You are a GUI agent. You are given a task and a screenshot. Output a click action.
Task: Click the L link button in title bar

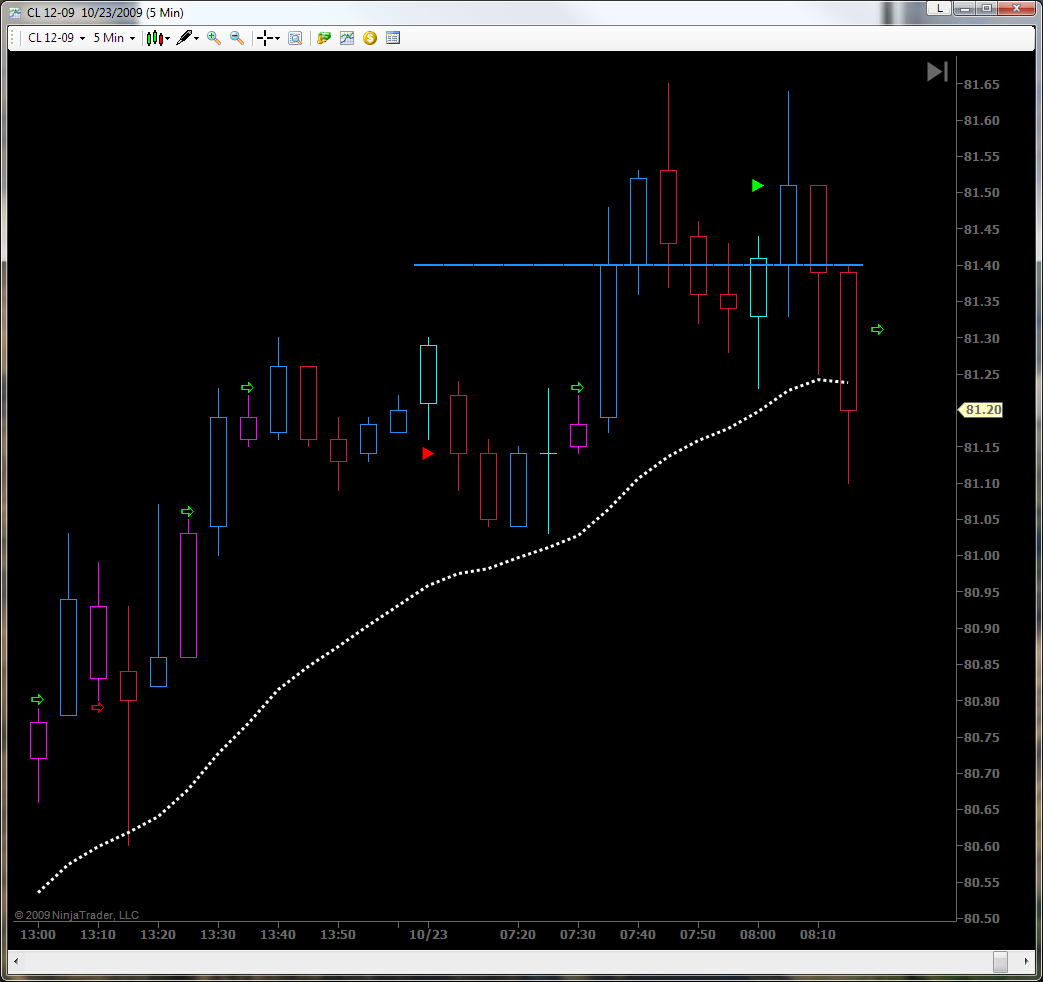coord(939,8)
